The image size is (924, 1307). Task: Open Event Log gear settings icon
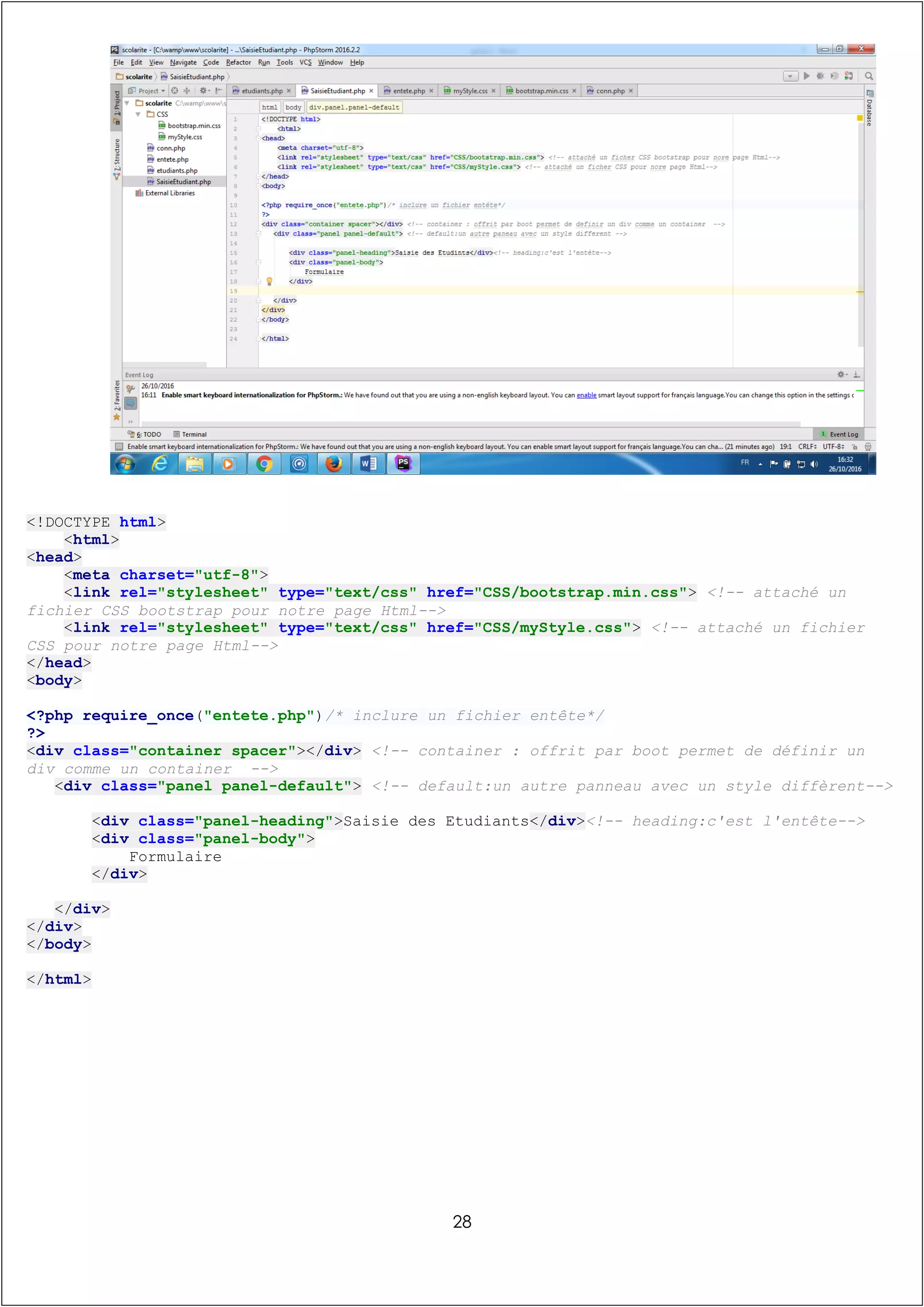coord(842,375)
